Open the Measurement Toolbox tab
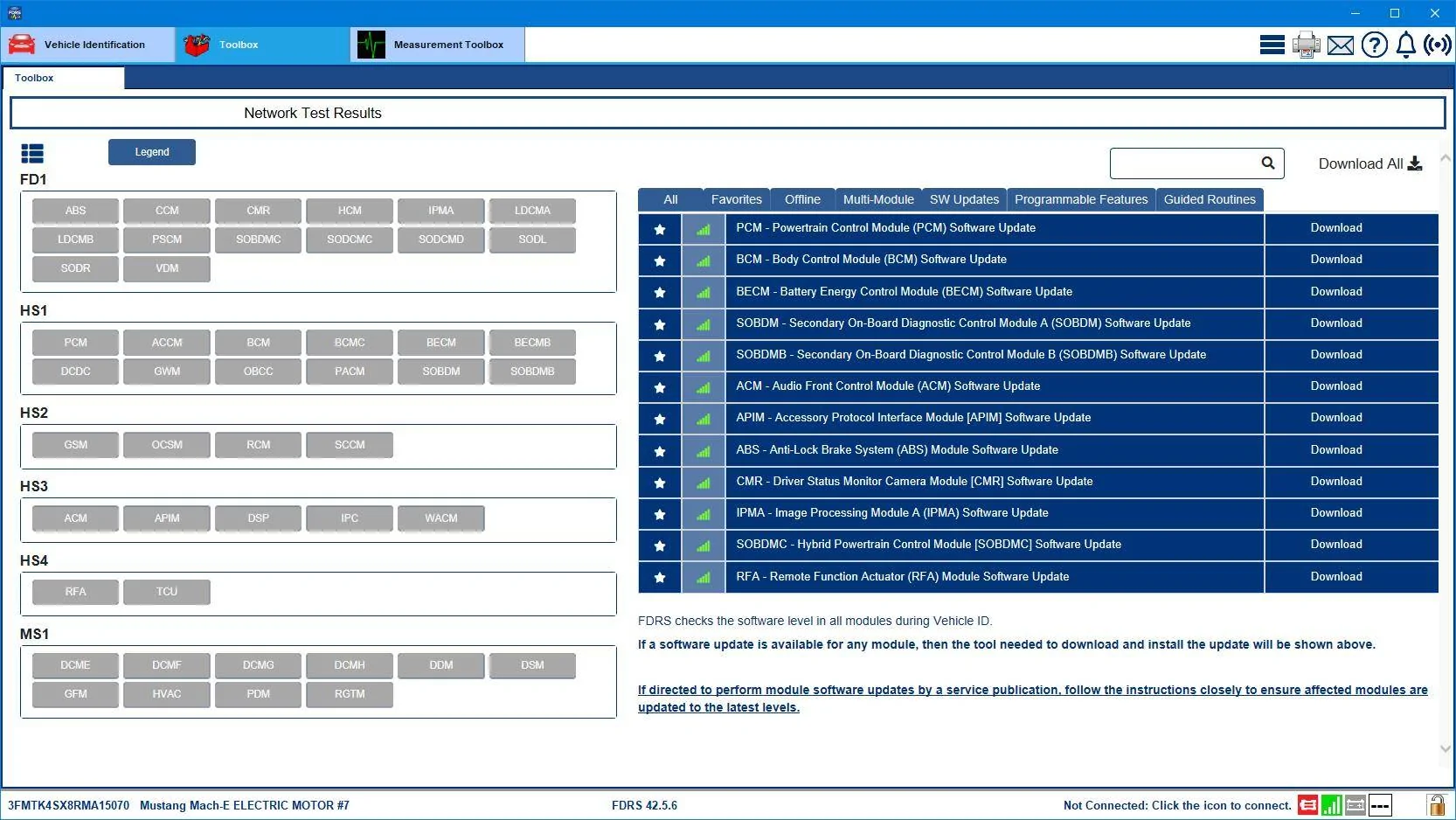The width and height of the screenshot is (1456, 820). 438,45
